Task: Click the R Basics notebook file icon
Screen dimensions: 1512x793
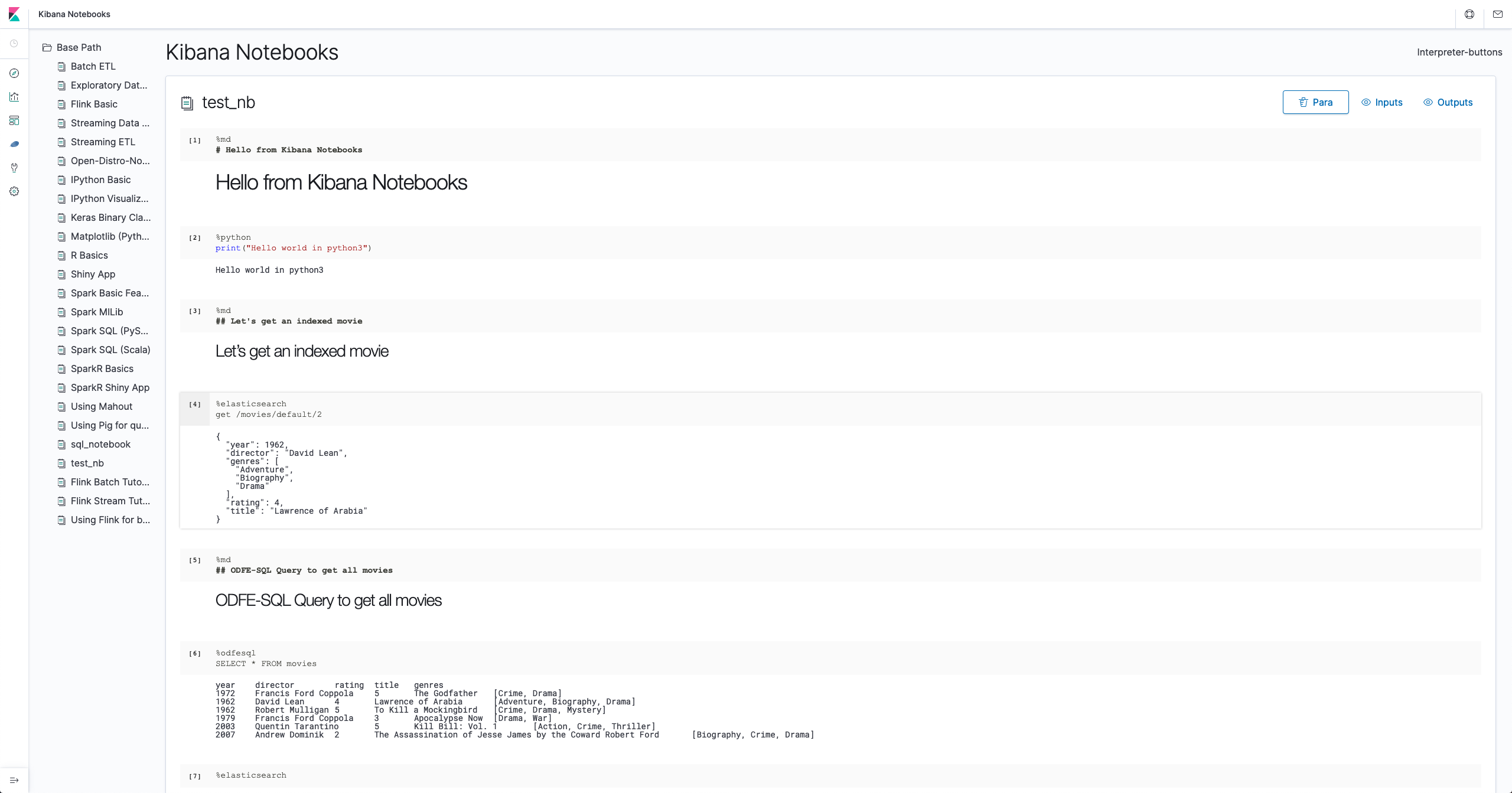Action: [x=61, y=256]
